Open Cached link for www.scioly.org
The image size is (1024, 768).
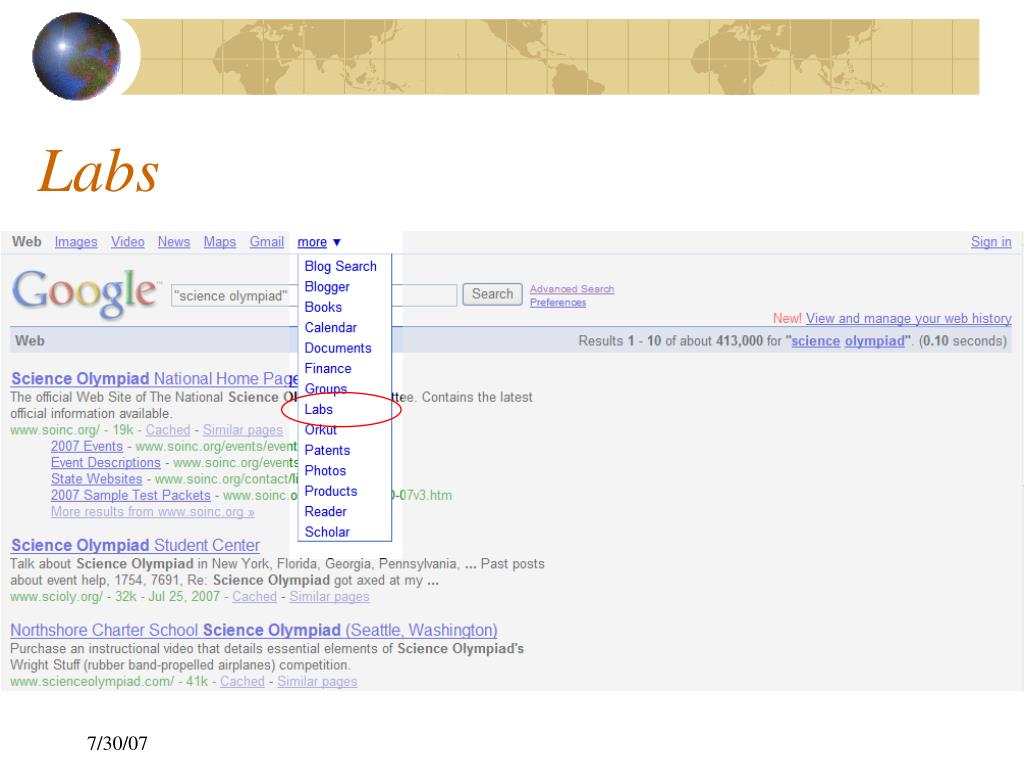click(x=255, y=596)
